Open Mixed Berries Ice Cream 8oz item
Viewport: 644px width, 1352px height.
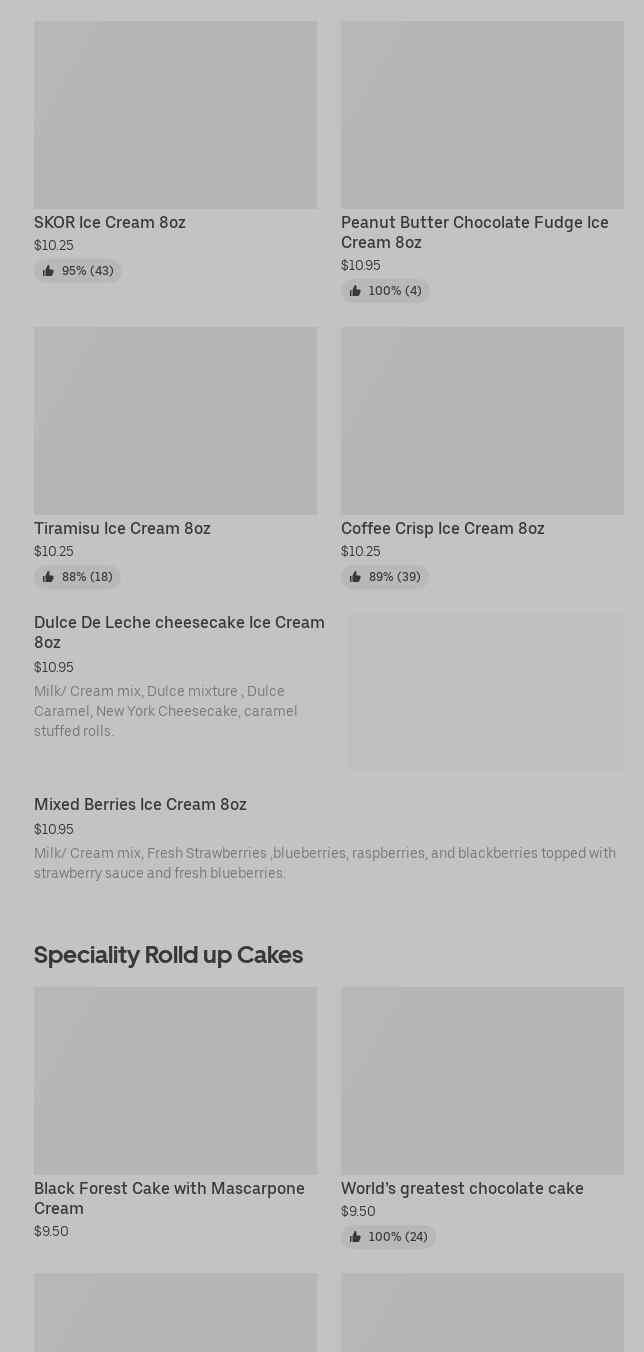click(x=140, y=804)
